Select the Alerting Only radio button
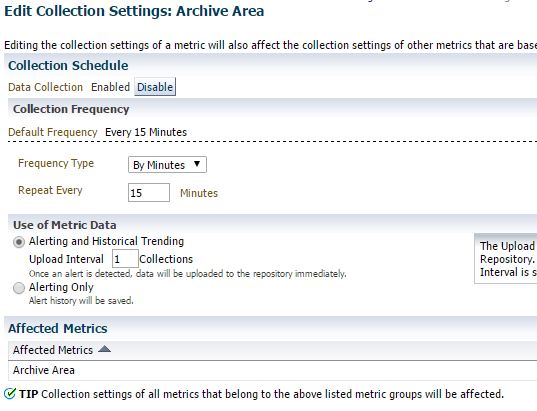 click(19, 288)
